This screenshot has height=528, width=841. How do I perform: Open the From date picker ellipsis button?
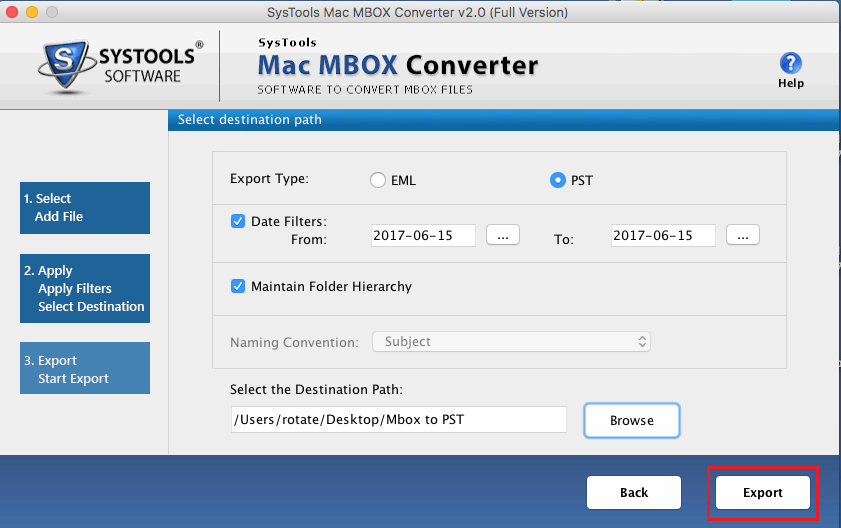[x=503, y=235]
